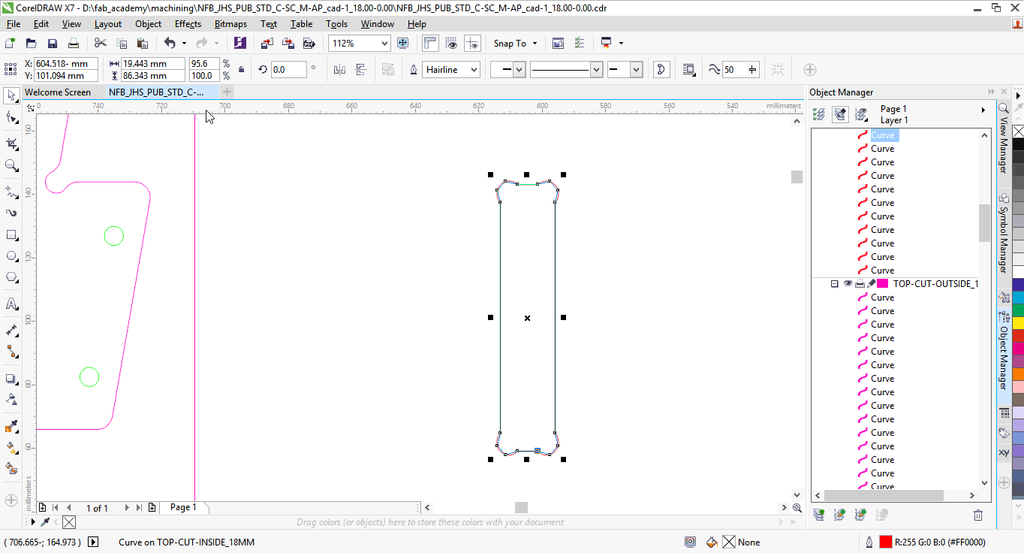
Task: Click the Export icon
Action: 288,43
